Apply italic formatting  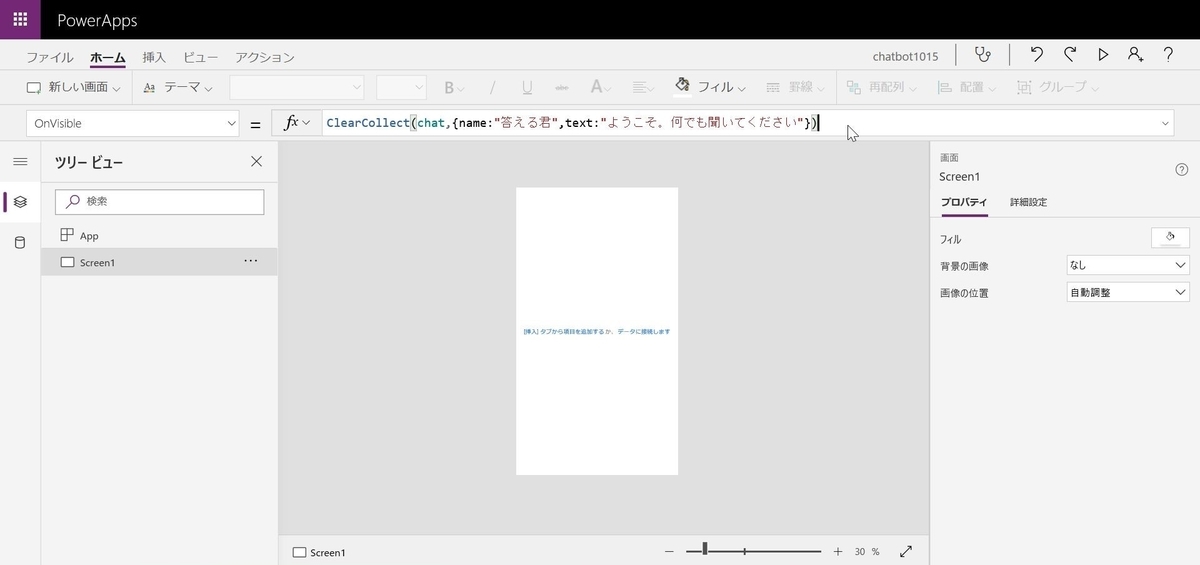(491, 88)
